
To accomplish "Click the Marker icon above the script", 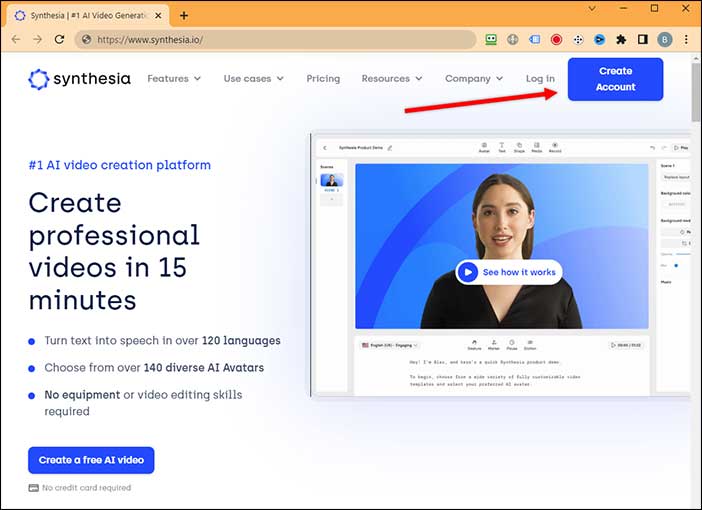I will click(494, 345).
